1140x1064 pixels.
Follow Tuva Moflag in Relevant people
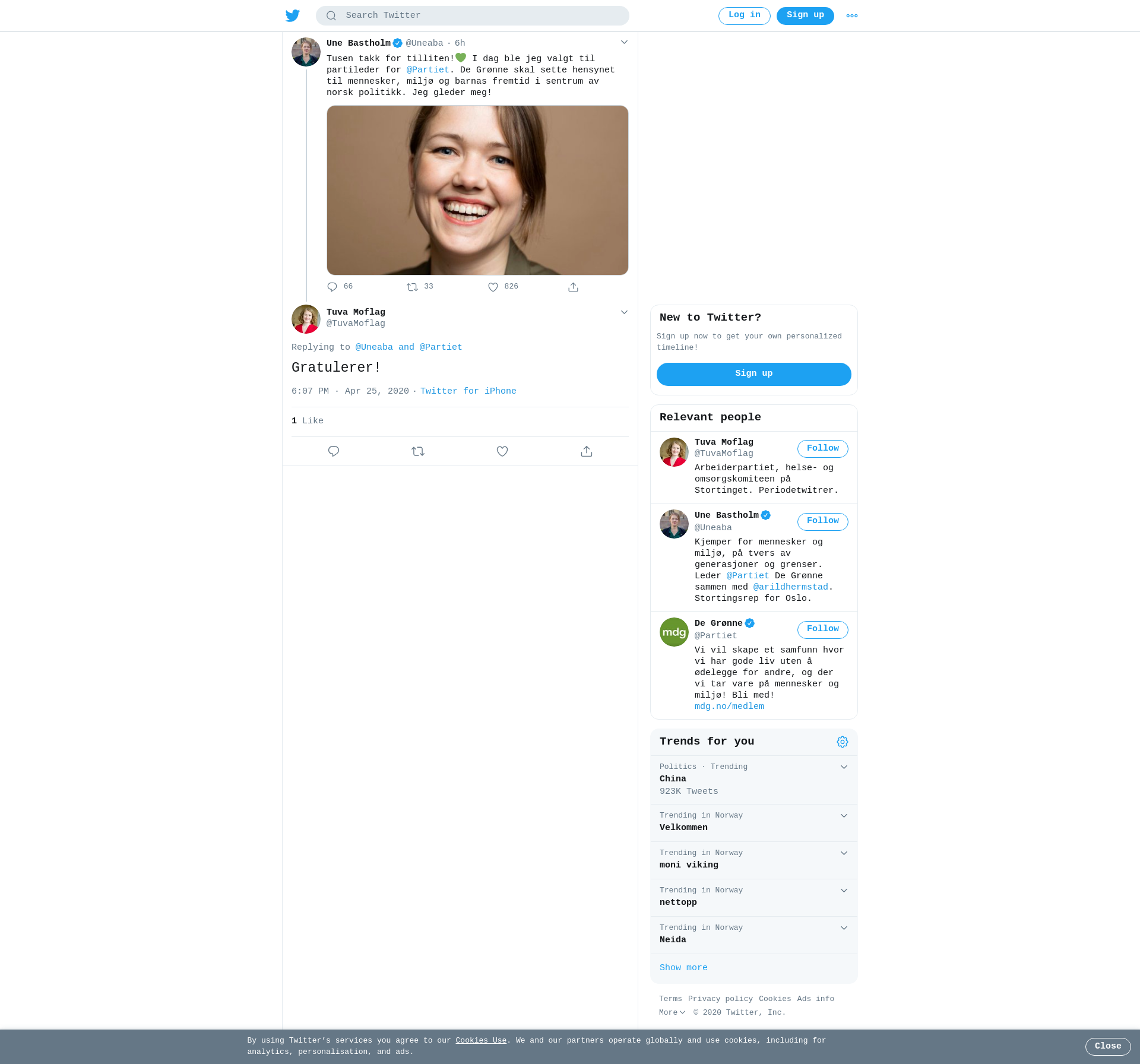point(822,449)
